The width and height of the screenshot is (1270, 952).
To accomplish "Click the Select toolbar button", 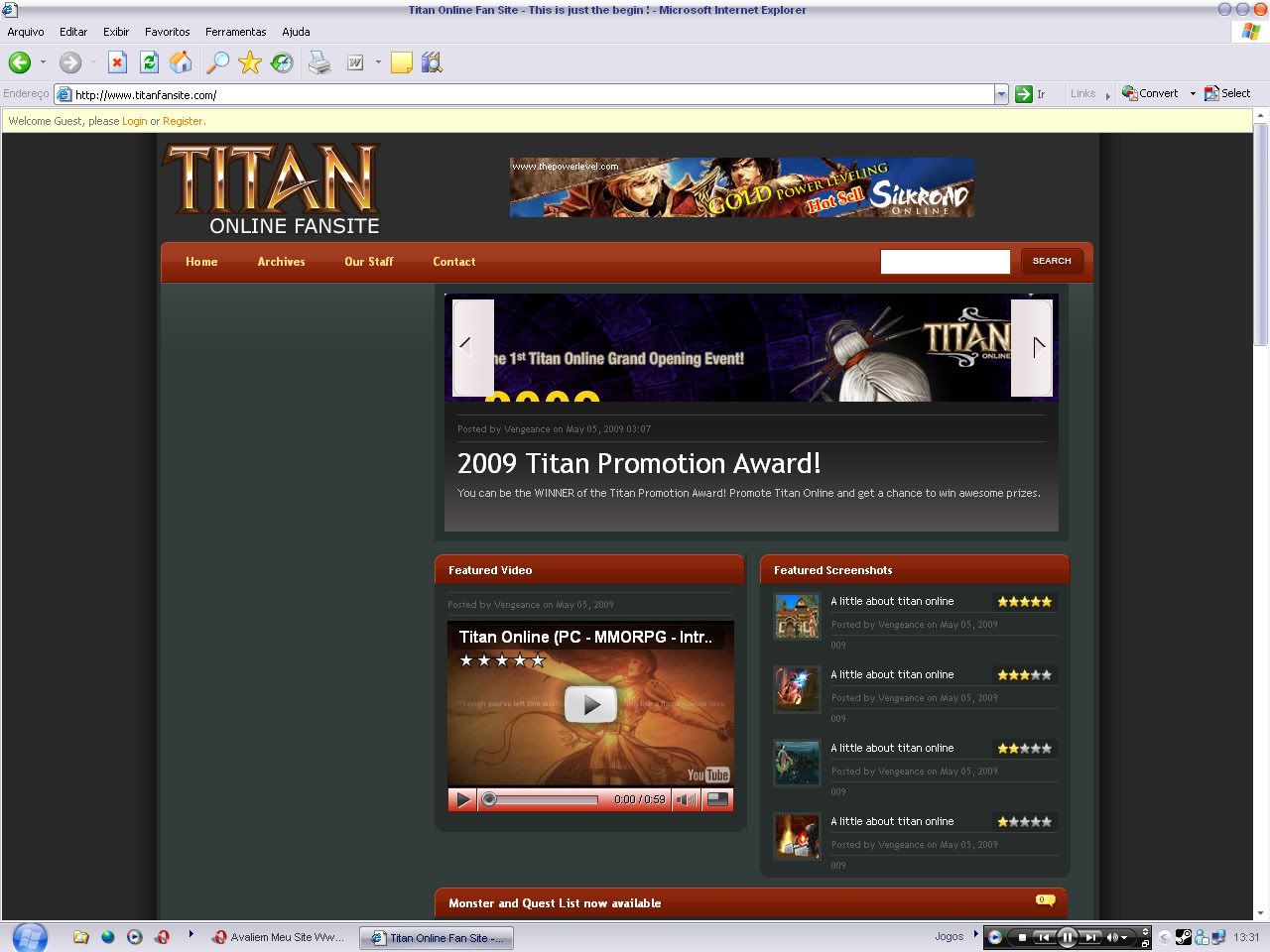I will point(1227,93).
